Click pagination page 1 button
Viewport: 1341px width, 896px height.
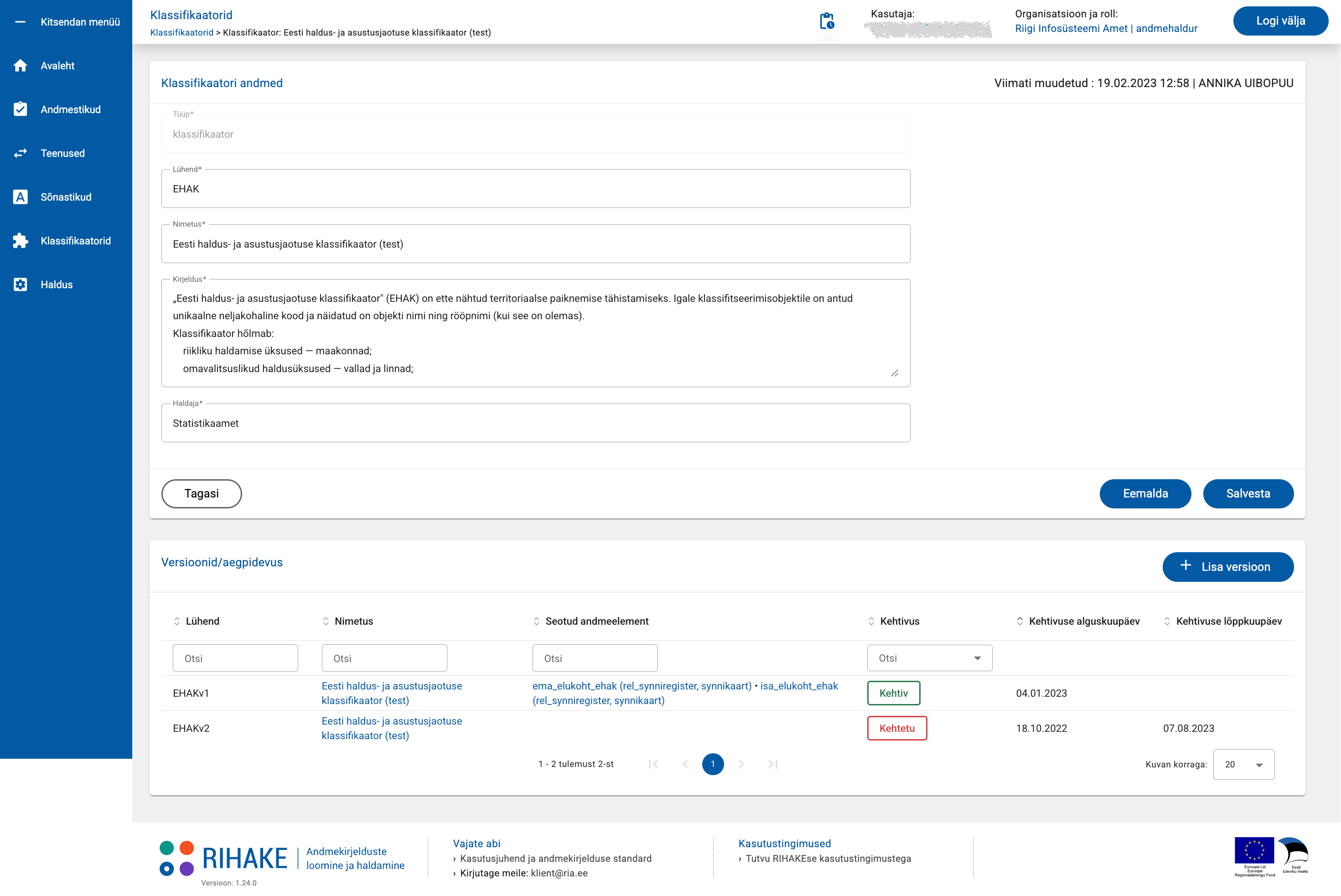click(713, 764)
